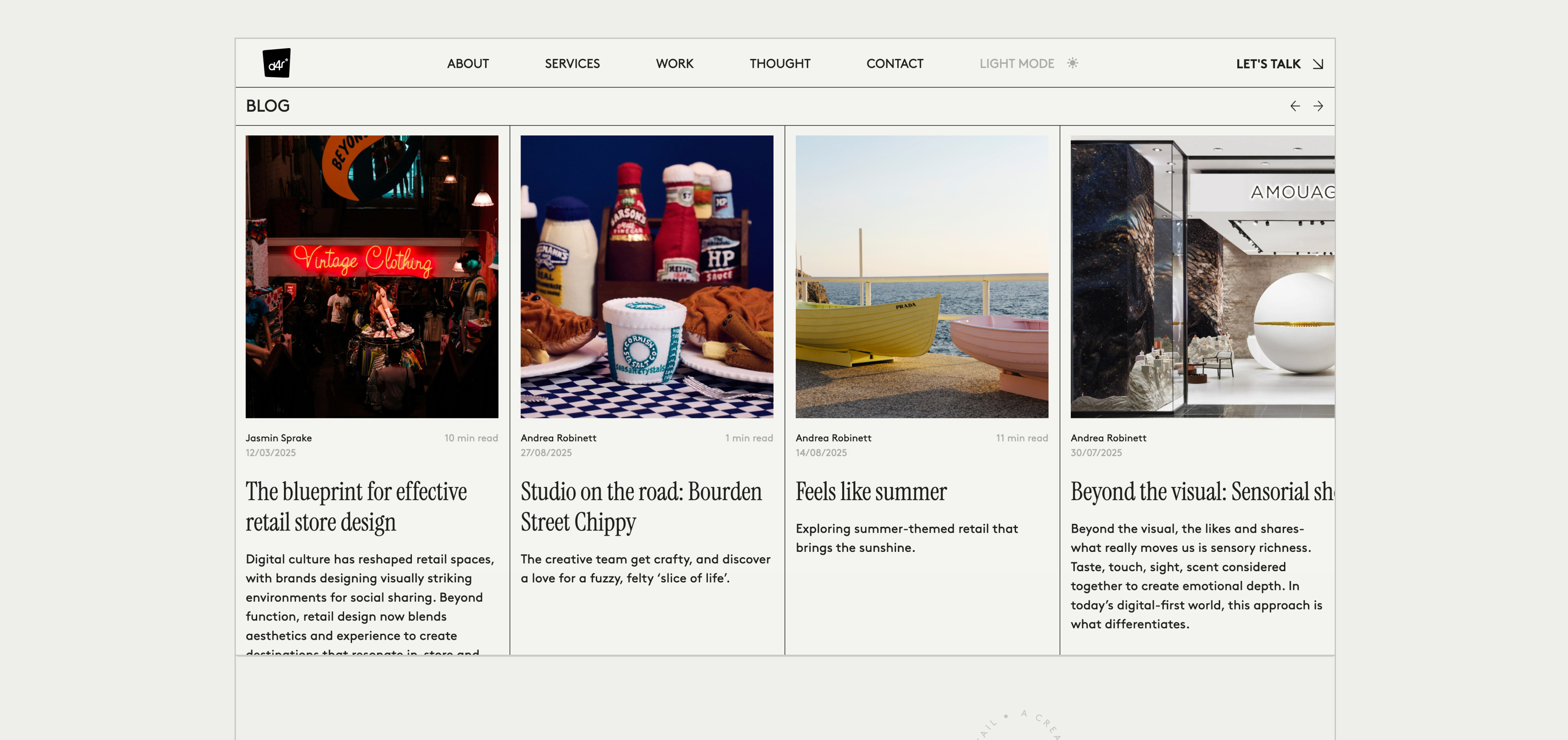
Task: Click the d4r logo icon
Action: [x=276, y=63]
